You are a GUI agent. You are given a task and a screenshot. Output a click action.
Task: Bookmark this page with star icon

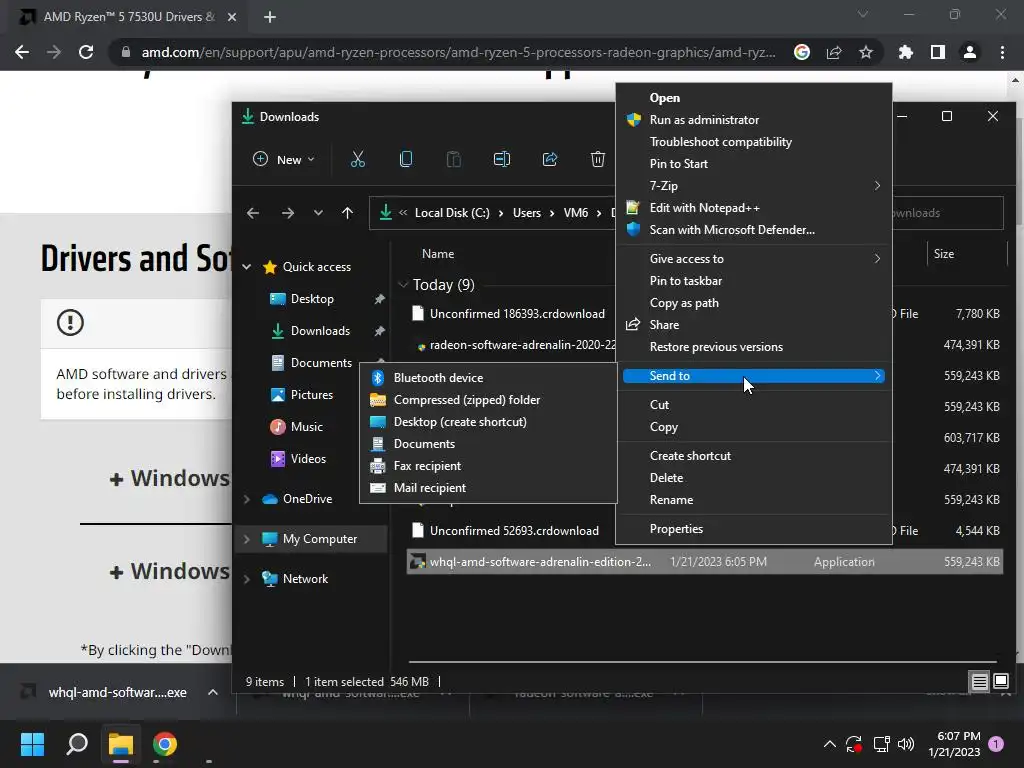coord(866,52)
